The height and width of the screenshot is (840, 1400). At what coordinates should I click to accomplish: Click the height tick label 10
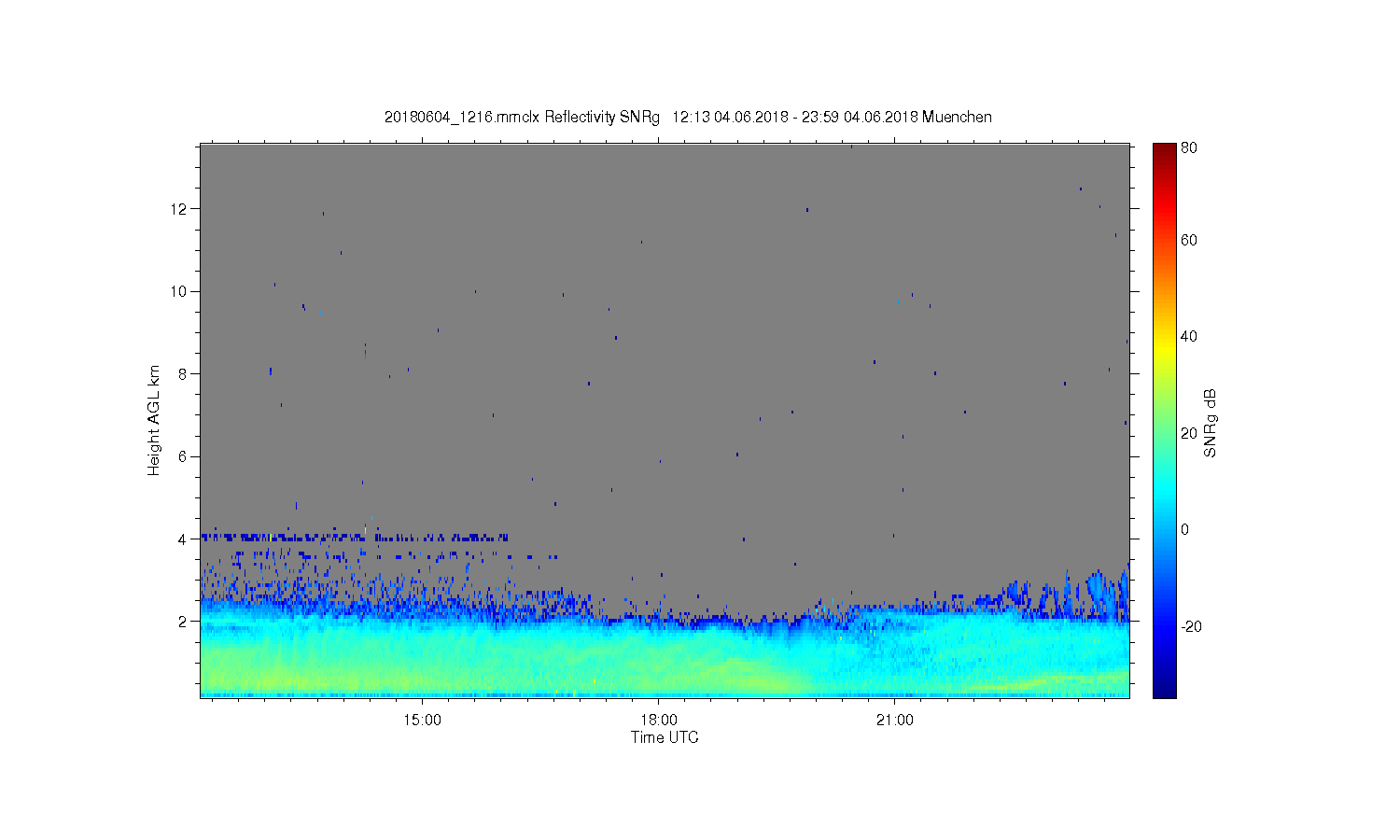click(x=179, y=291)
